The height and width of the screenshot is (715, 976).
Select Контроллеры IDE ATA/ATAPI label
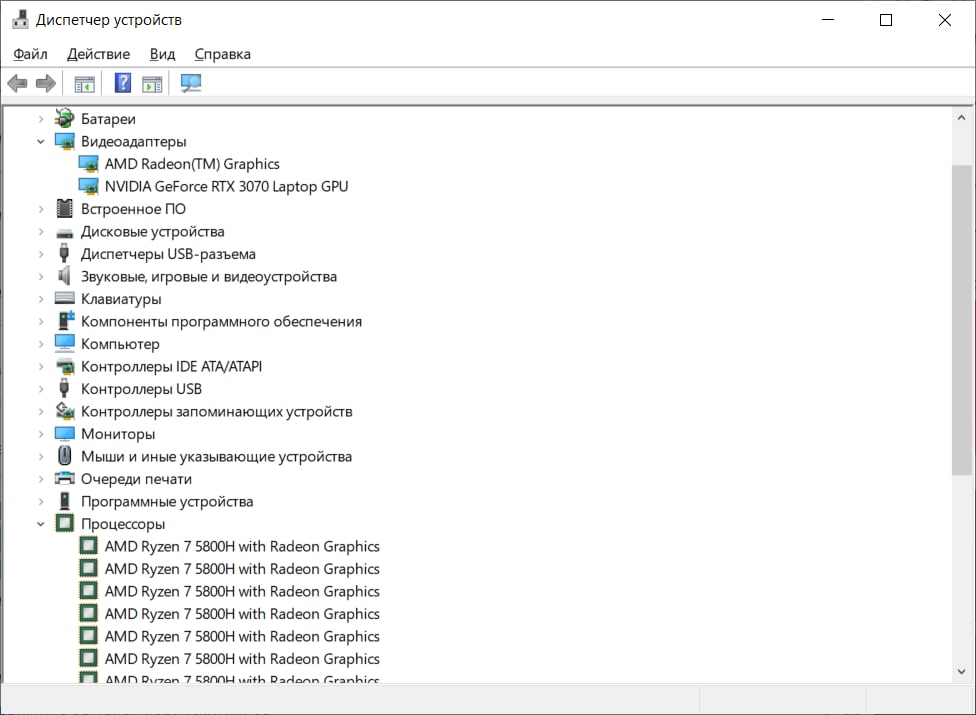[171, 366]
